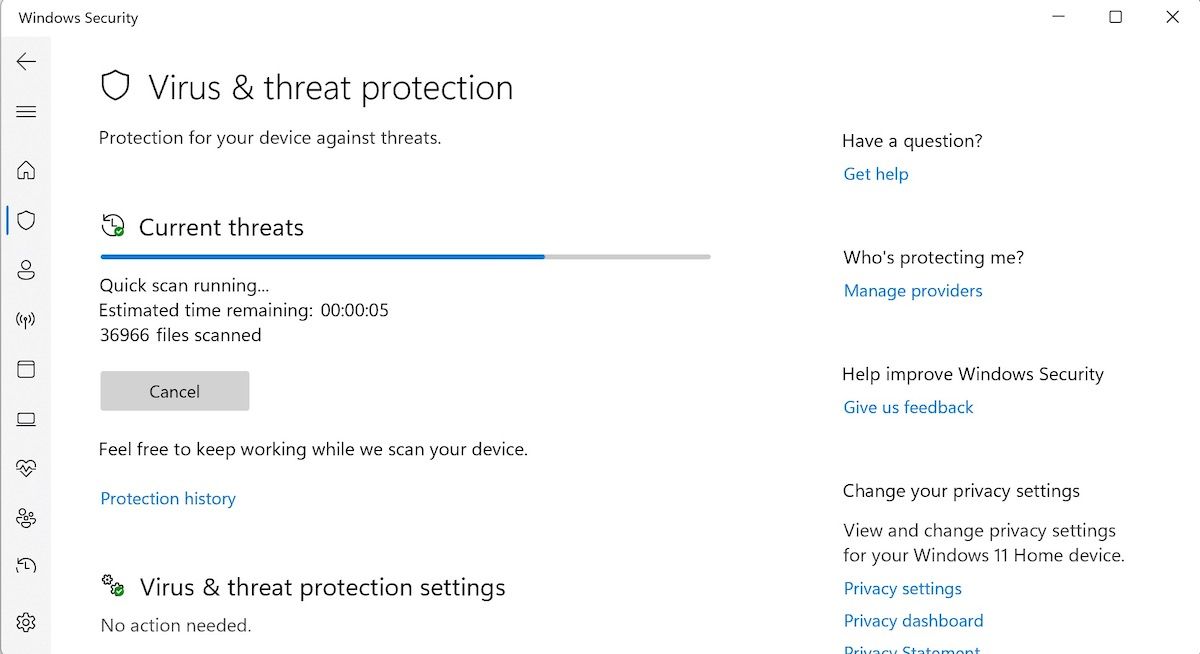Open the Home section in sidebar
The image size is (1200, 654).
(x=26, y=170)
